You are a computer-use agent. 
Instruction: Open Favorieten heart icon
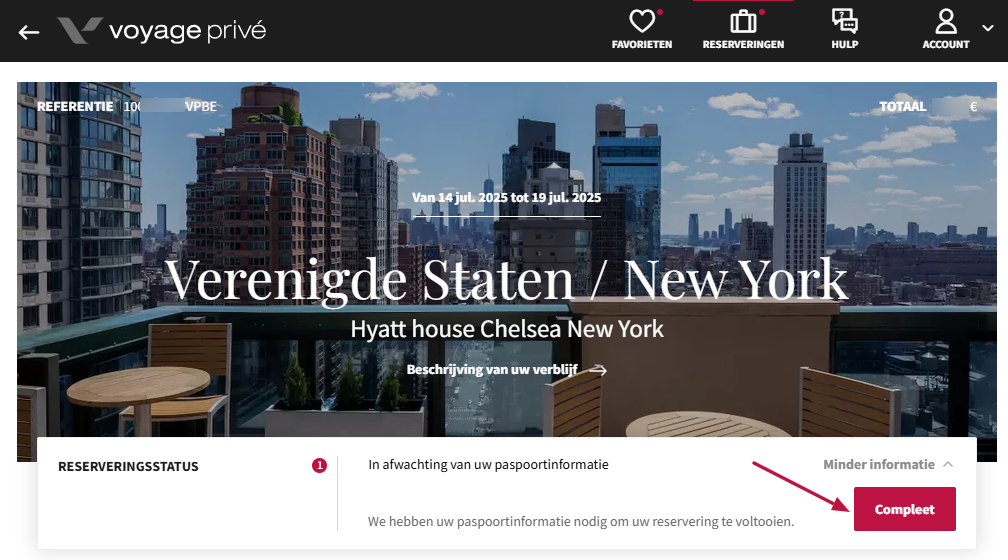click(x=642, y=21)
